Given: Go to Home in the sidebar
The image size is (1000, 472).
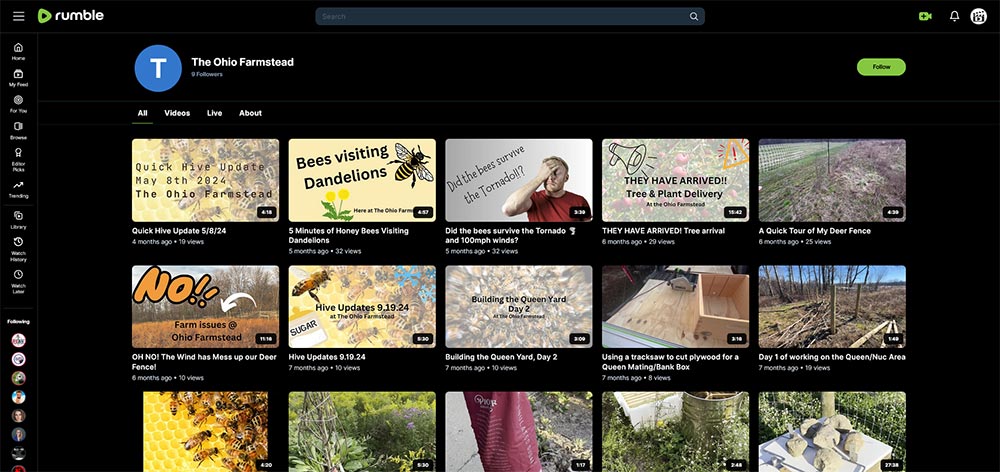Looking at the screenshot, I should pyautogui.click(x=18, y=52).
